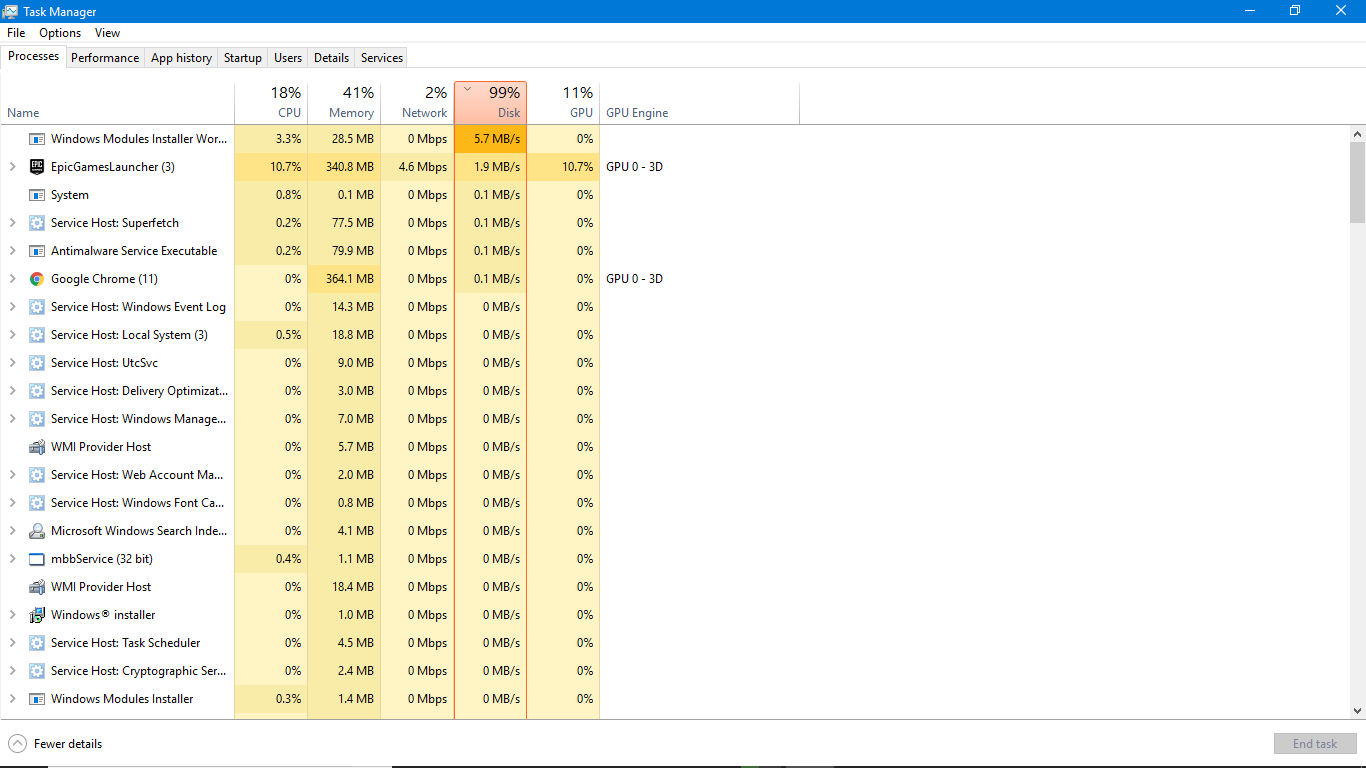Click the Microsoft Windows Search Indexer icon
1366x768 pixels.
coord(37,531)
